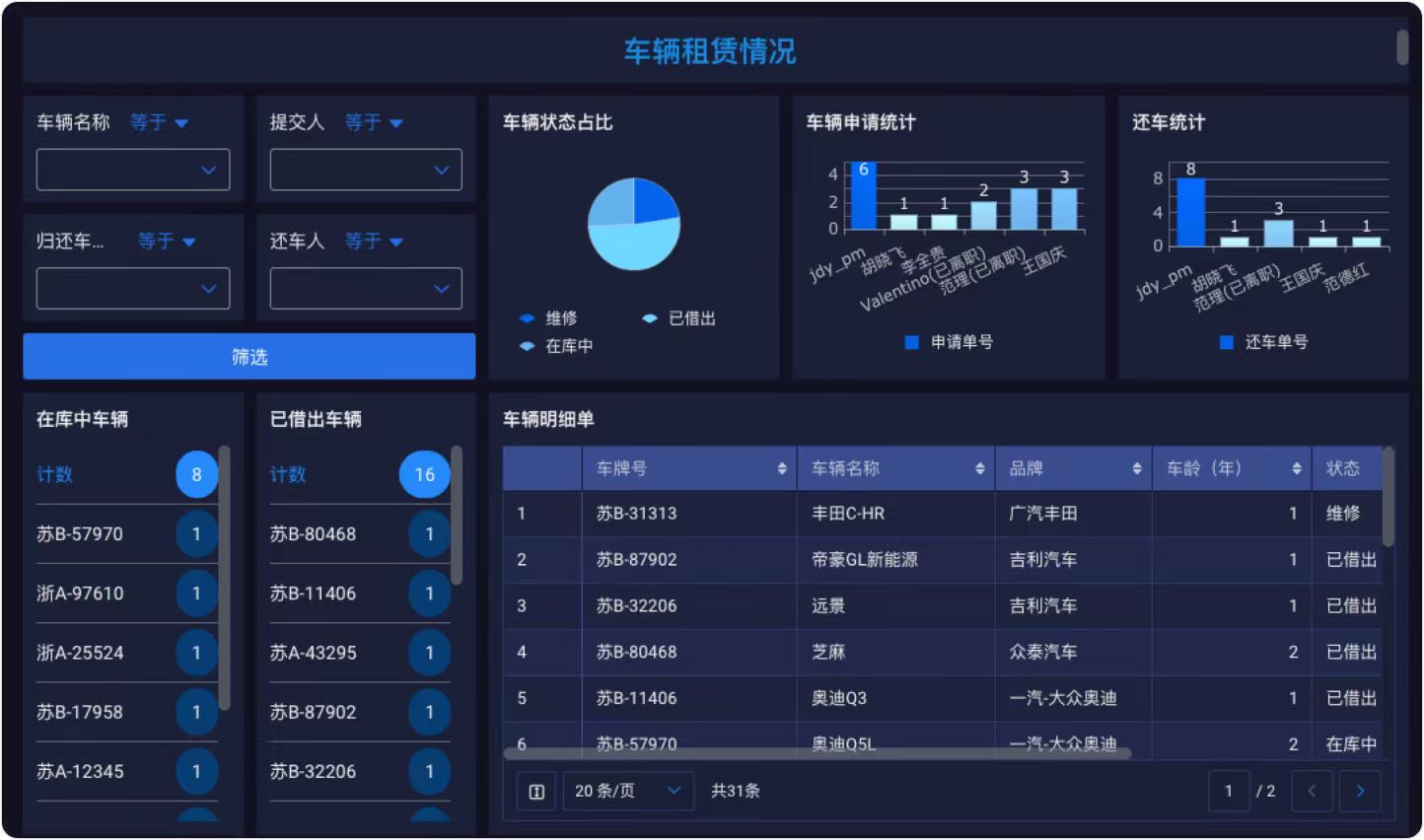Click the jdy_pm bar showing 6
Image resolution: width=1424 pixels, height=840 pixels.
(864, 195)
